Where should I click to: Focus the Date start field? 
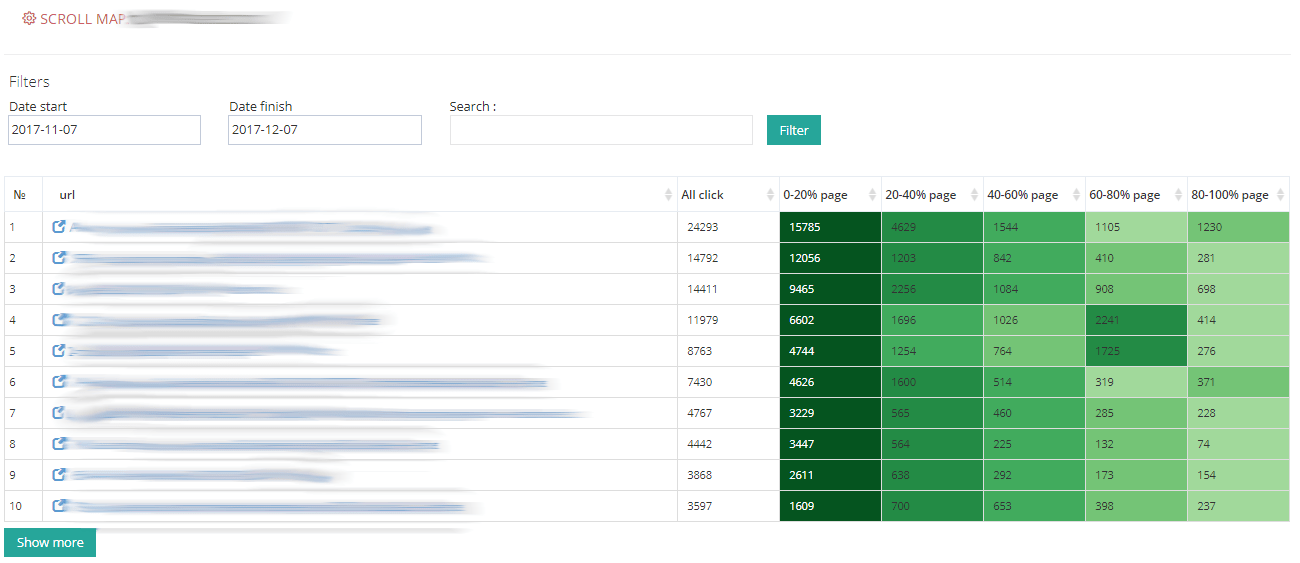tap(104, 130)
